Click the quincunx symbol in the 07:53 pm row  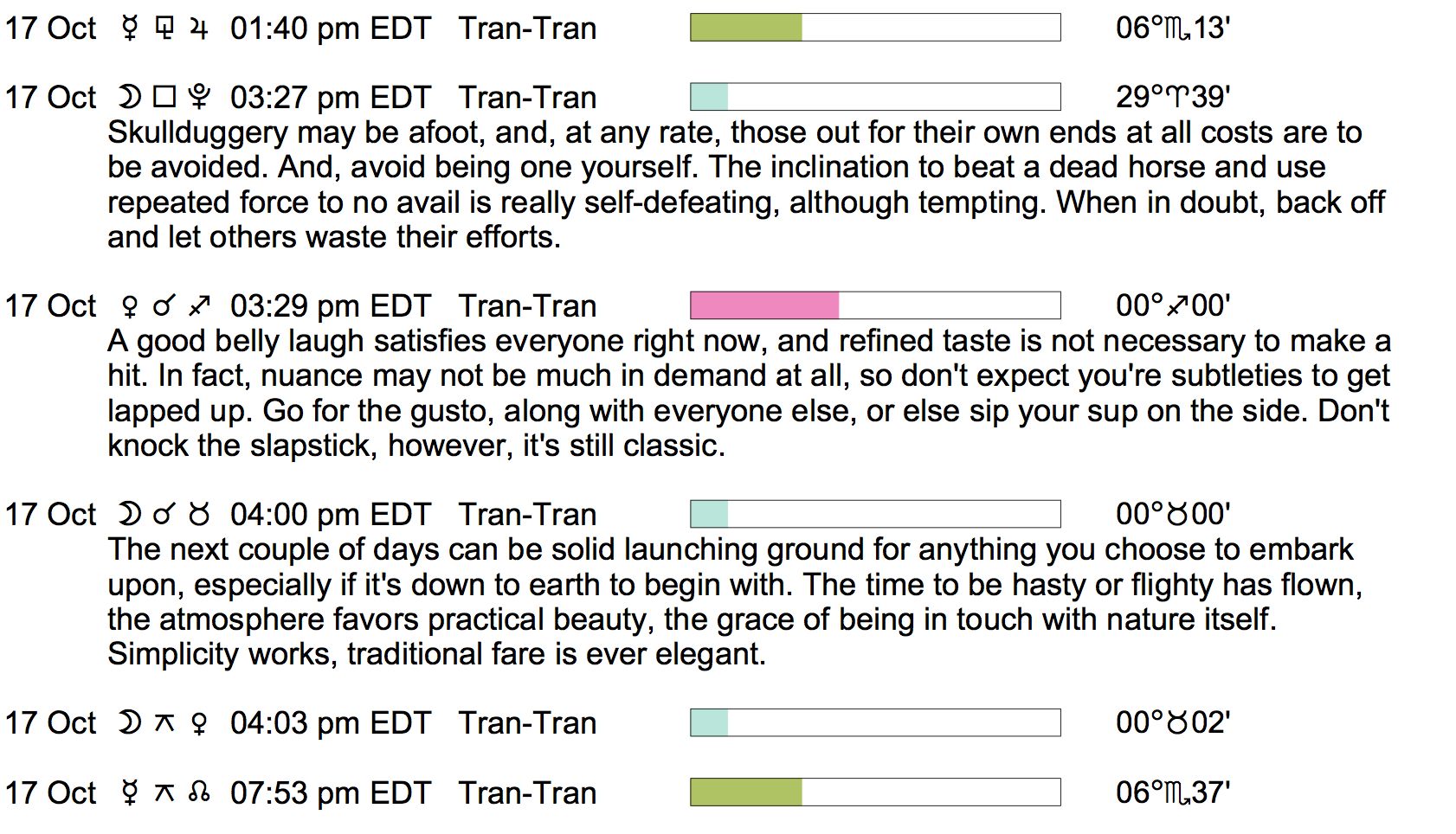point(164,792)
